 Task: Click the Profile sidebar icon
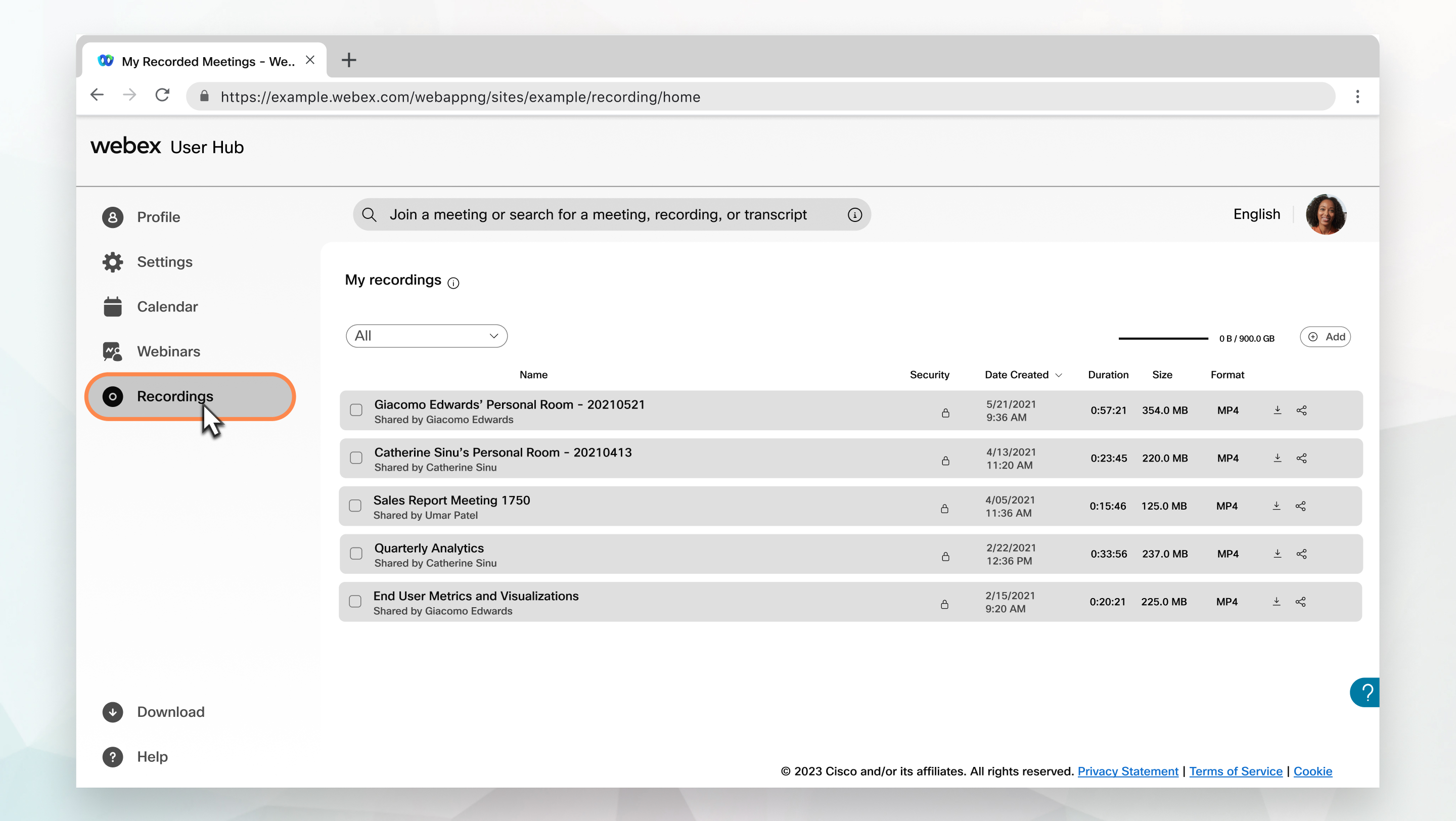coord(112,217)
